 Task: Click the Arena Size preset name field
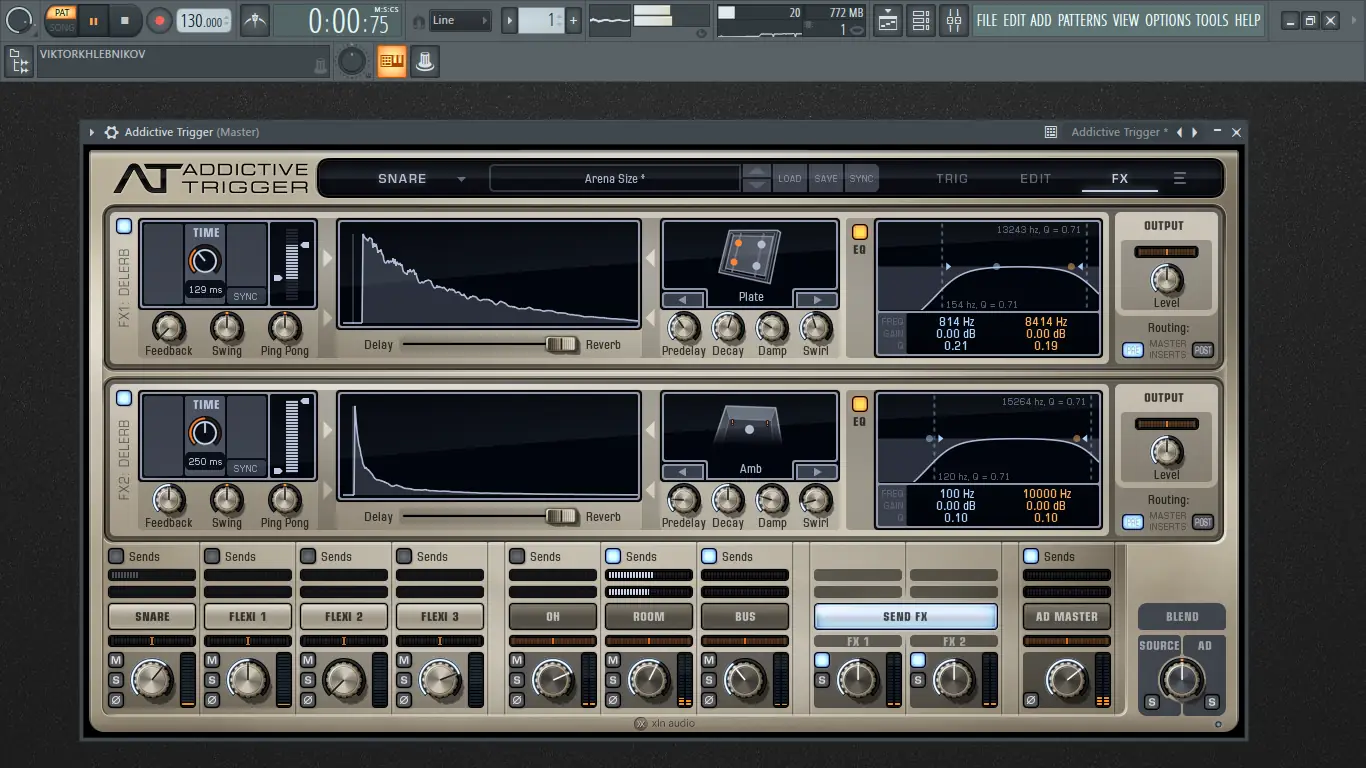[x=615, y=179]
